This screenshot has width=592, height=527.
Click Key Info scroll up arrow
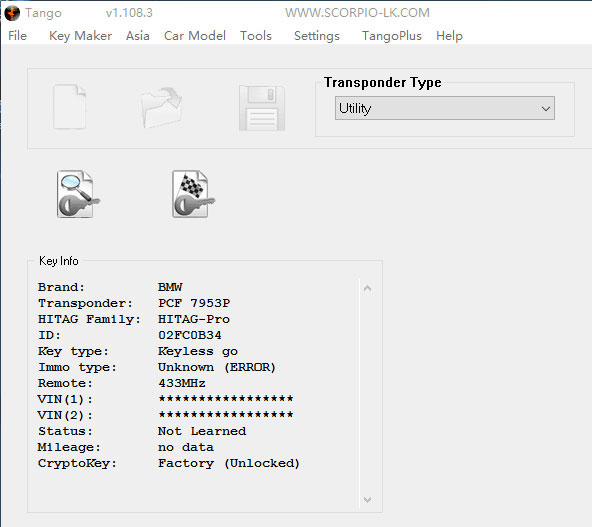coord(367,288)
